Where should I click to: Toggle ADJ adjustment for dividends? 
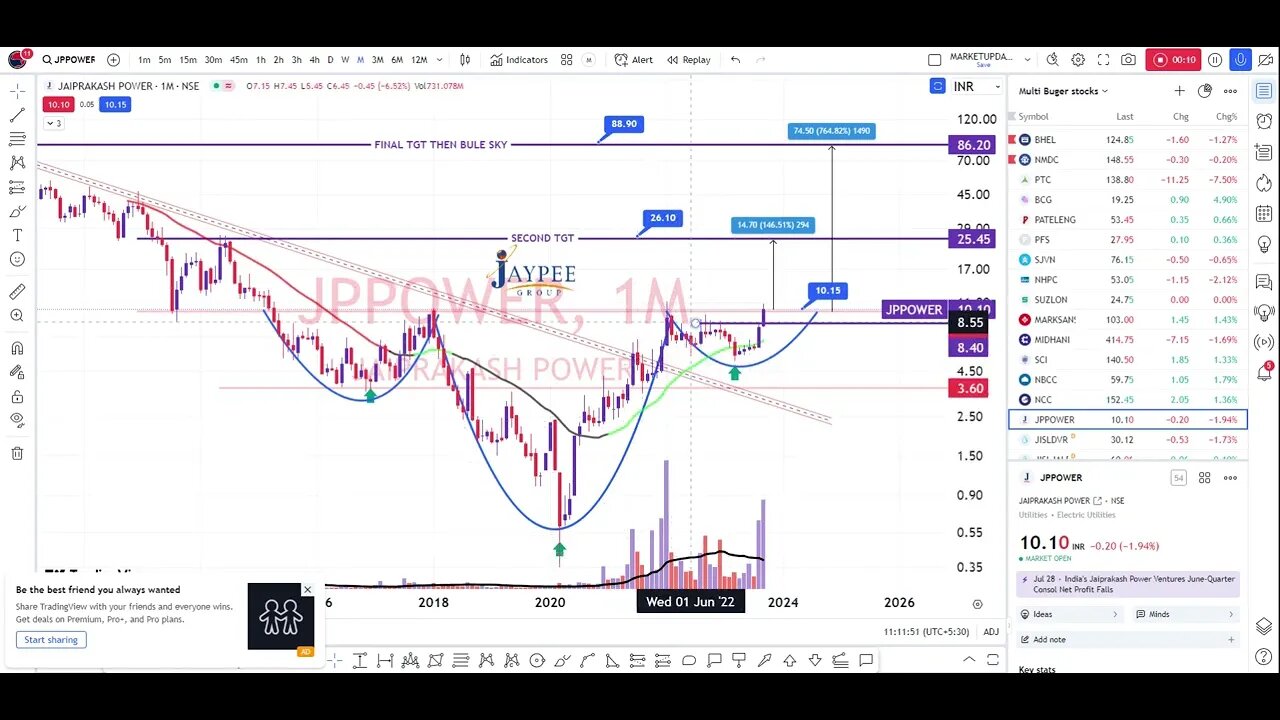coord(991,632)
